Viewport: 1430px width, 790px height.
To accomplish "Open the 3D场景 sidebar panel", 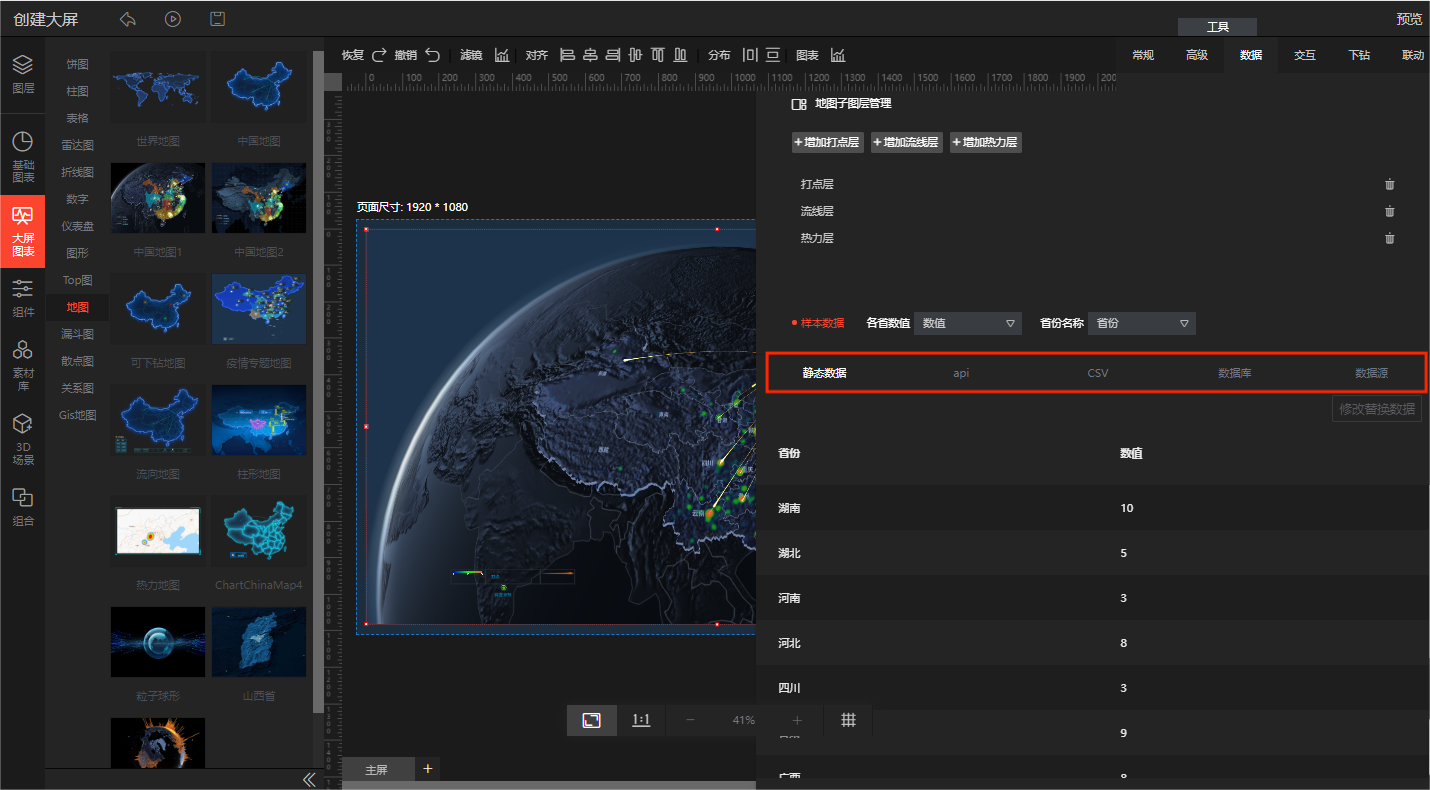I will point(22,439).
